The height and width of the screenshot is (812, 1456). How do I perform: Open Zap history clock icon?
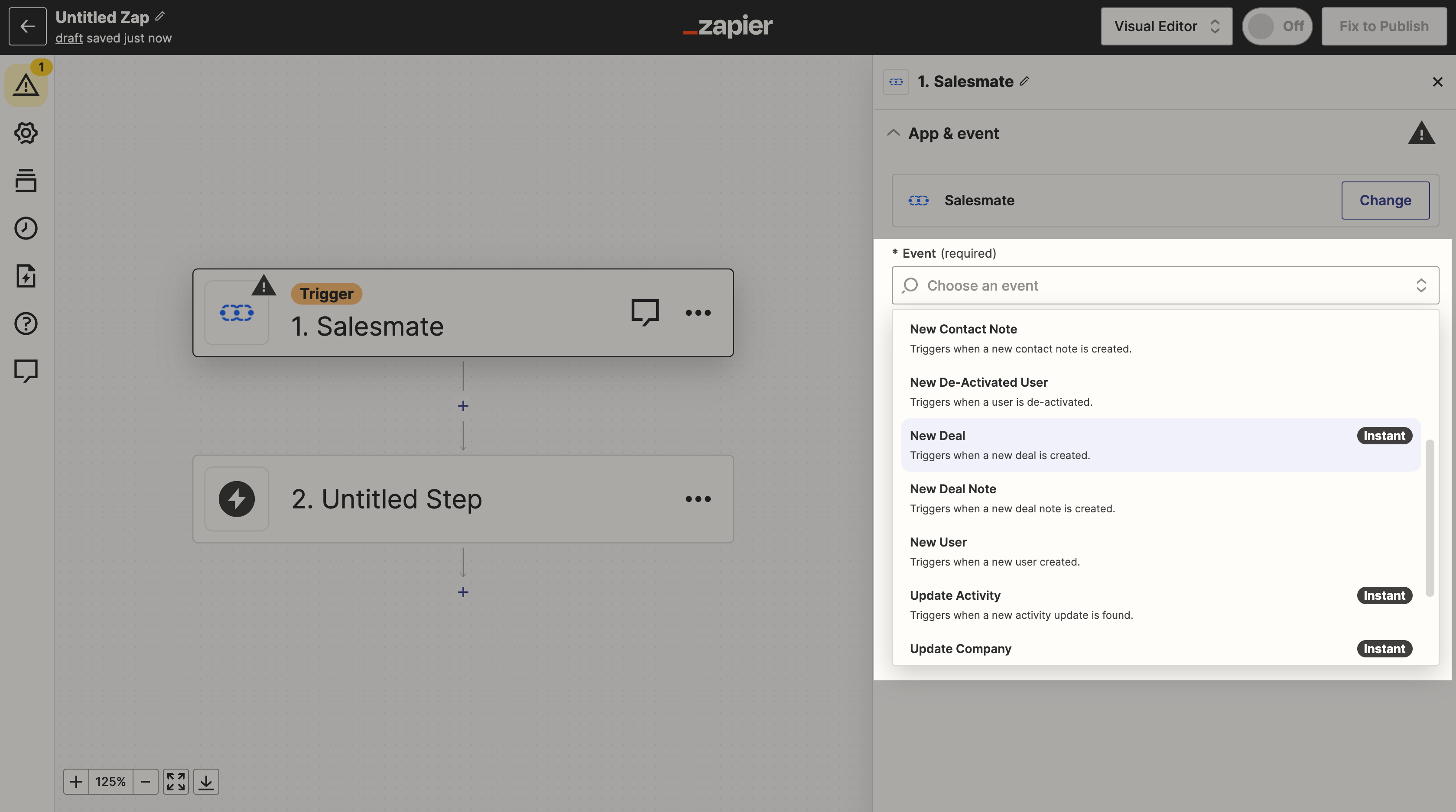[26, 228]
